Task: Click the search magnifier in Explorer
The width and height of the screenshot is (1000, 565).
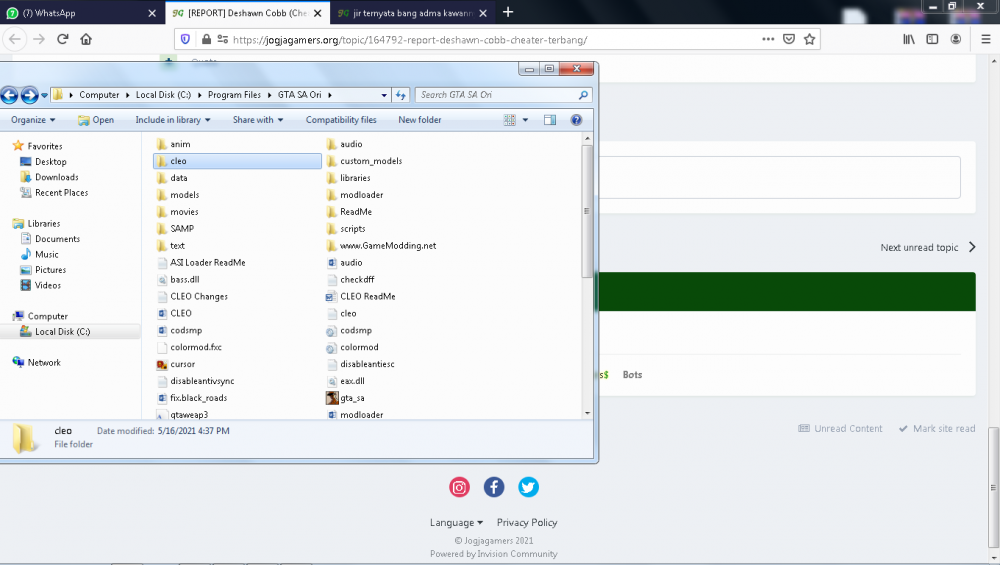Action: click(x=583, y=95)
